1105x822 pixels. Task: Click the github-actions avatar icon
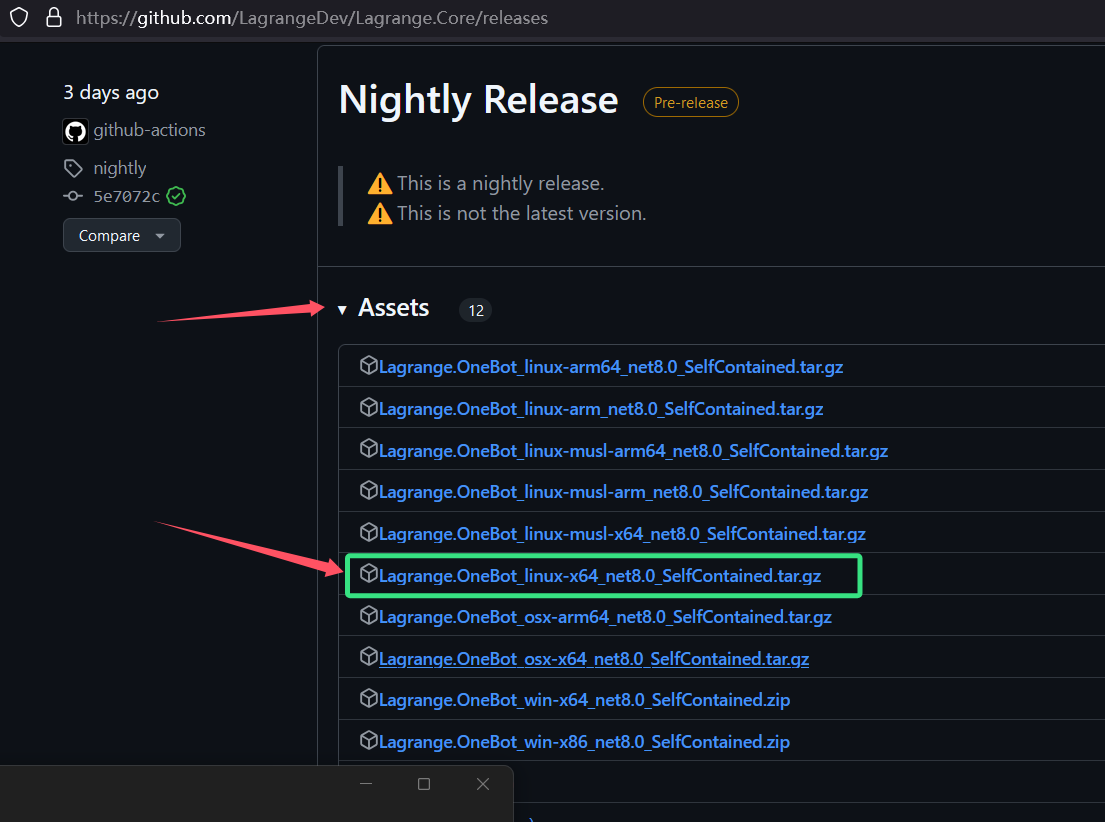pyautogui.click(x=75, y=131)
